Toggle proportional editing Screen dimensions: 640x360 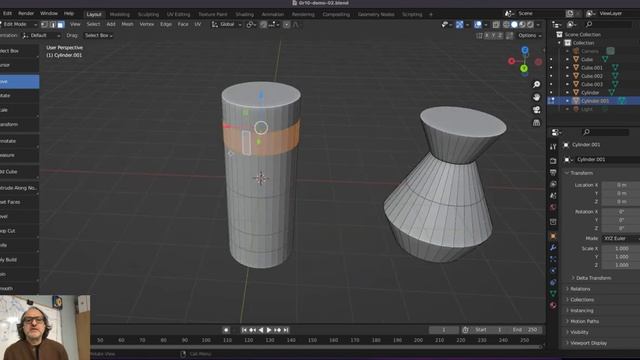click(x=287, y=24)
